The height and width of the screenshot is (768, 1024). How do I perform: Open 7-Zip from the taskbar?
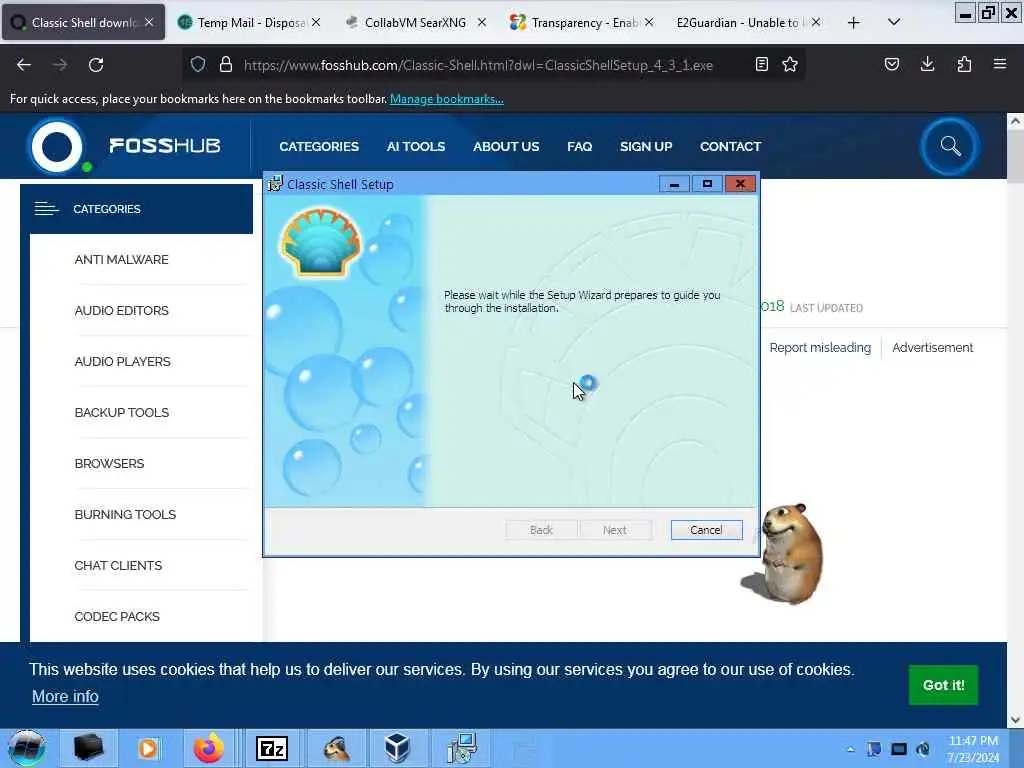pyautogui.click(x=272, y=748)
